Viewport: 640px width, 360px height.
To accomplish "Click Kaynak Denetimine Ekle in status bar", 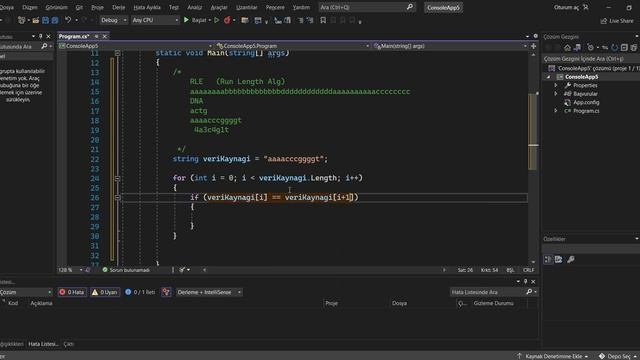I will pyautogui.click(x=553, y=356).
